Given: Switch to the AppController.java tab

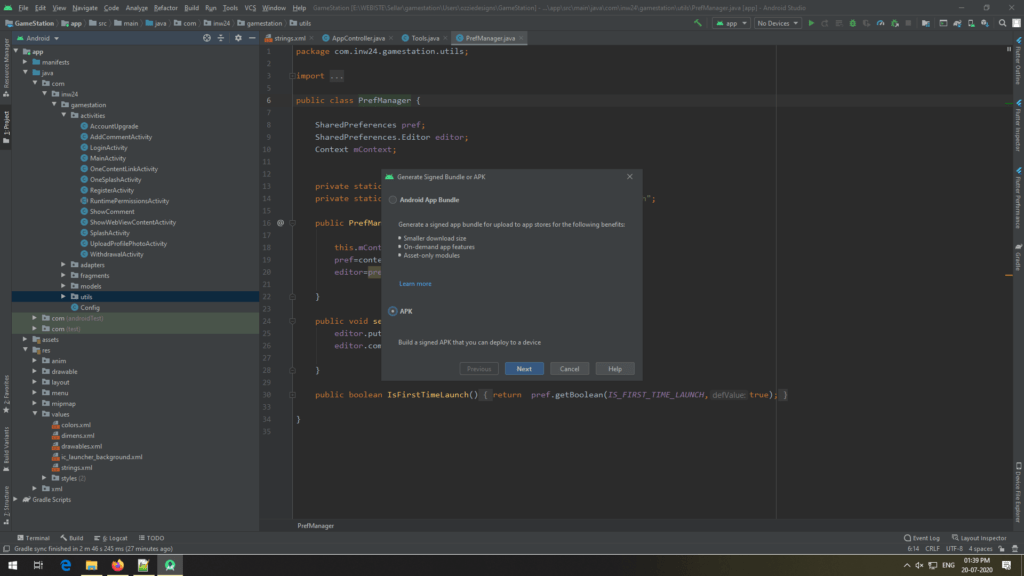Looking at the screenshot, I should [358, 39].
